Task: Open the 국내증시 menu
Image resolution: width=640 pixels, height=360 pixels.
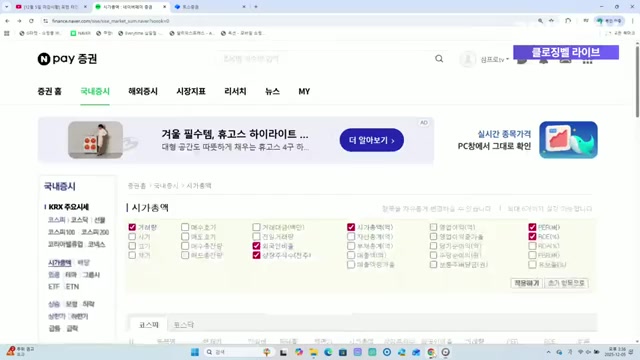Action: pos(95,91)
